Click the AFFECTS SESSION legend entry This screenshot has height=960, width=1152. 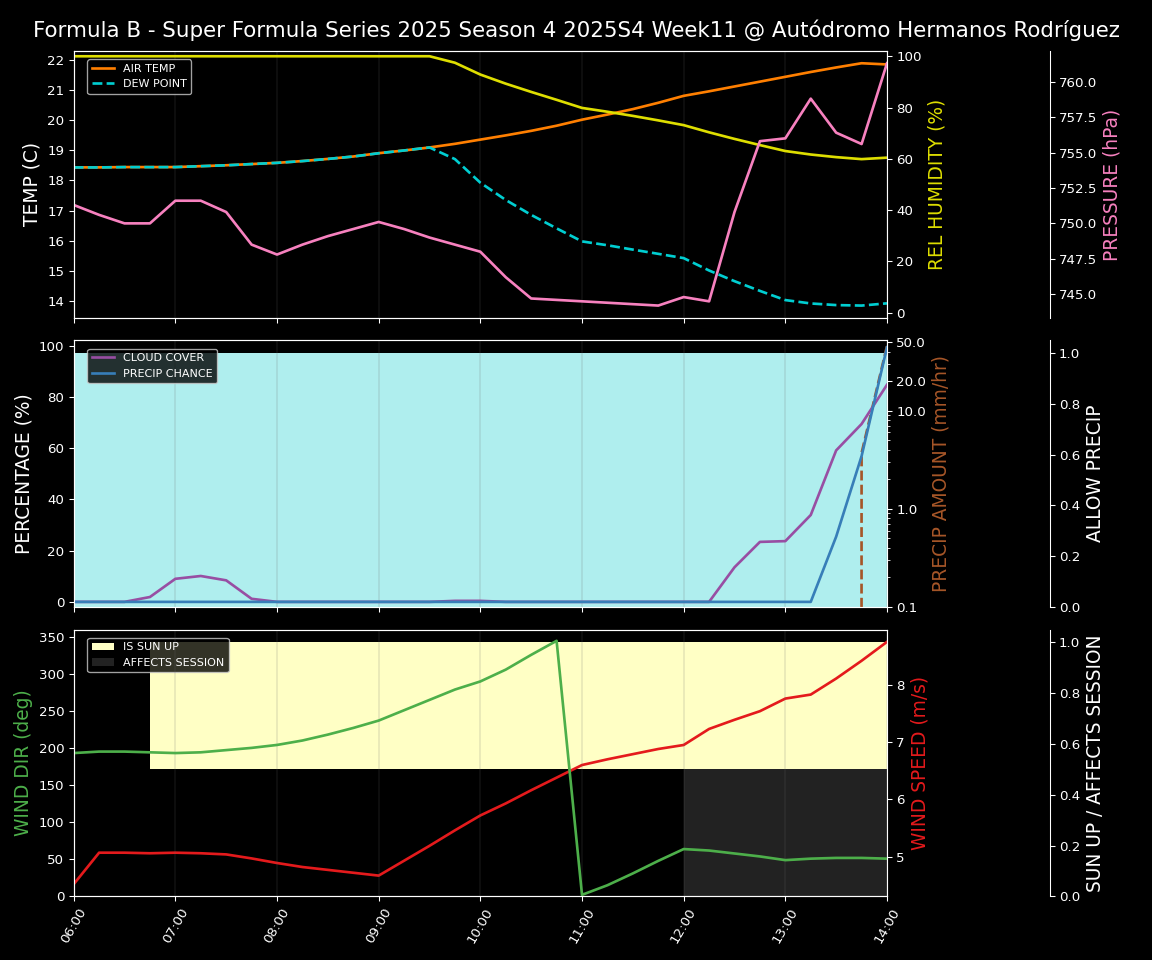[x=158, y=662]
